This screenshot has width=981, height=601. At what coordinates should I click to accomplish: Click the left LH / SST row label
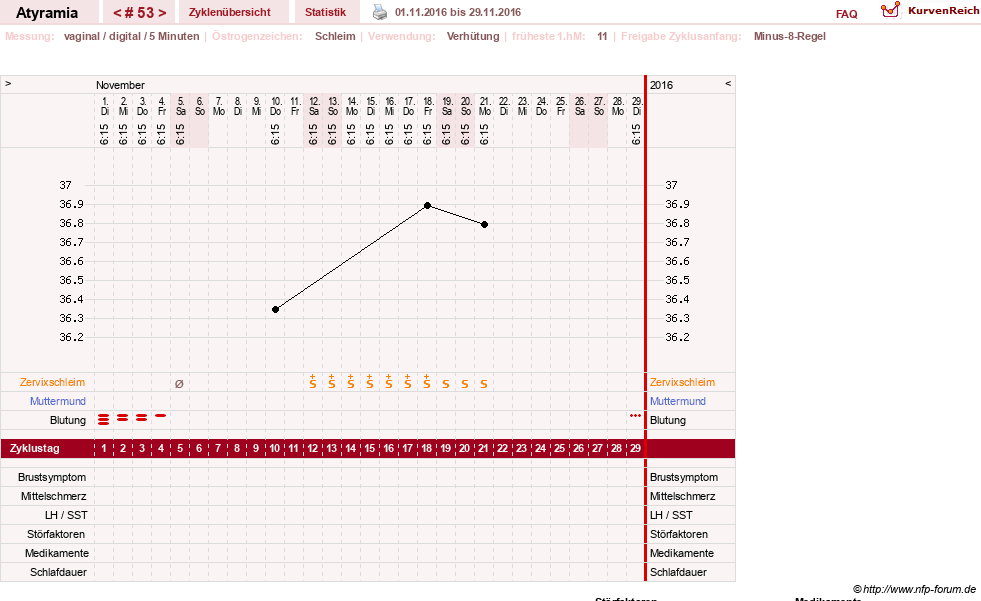point(66,515)
